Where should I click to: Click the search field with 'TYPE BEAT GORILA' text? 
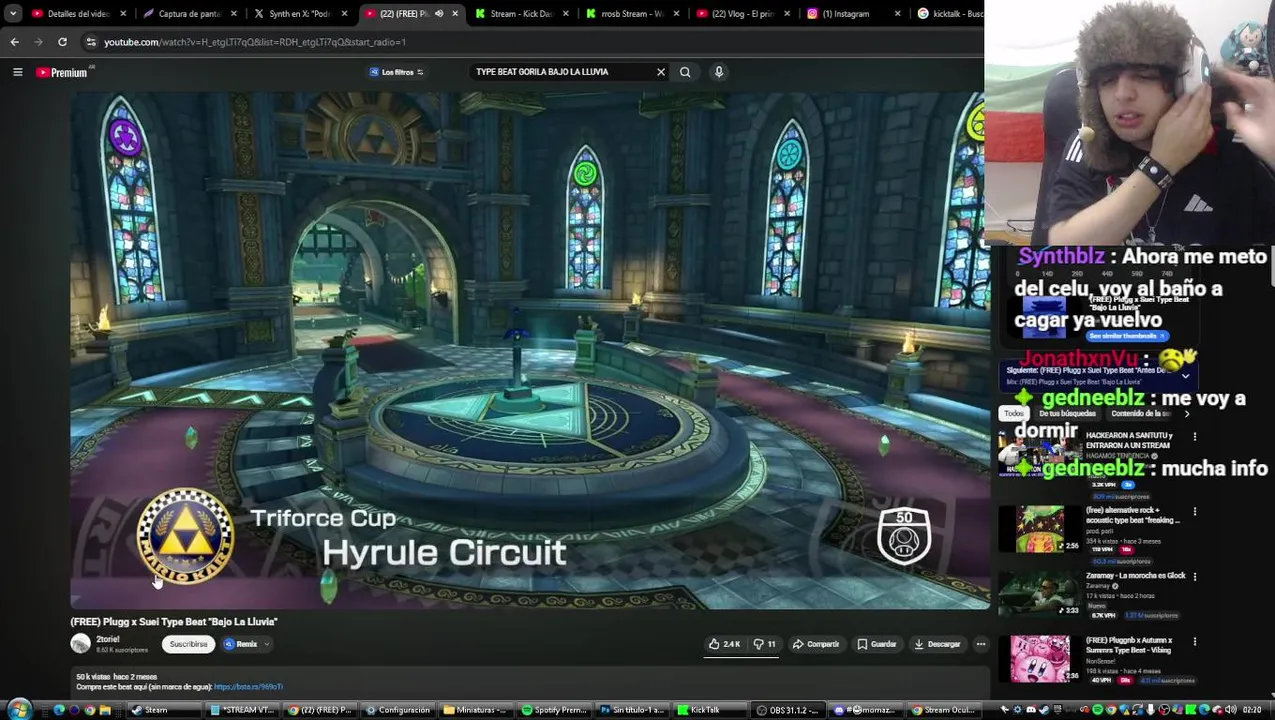coord(560,72)
